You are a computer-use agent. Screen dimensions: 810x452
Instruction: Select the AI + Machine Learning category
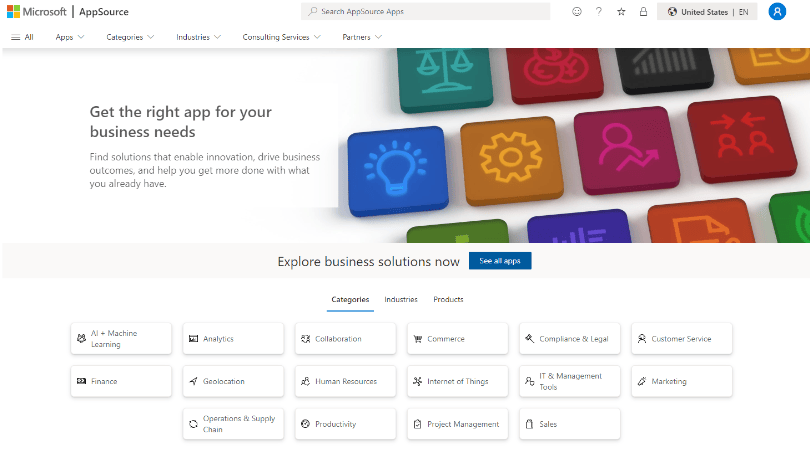tap(121, 339)
